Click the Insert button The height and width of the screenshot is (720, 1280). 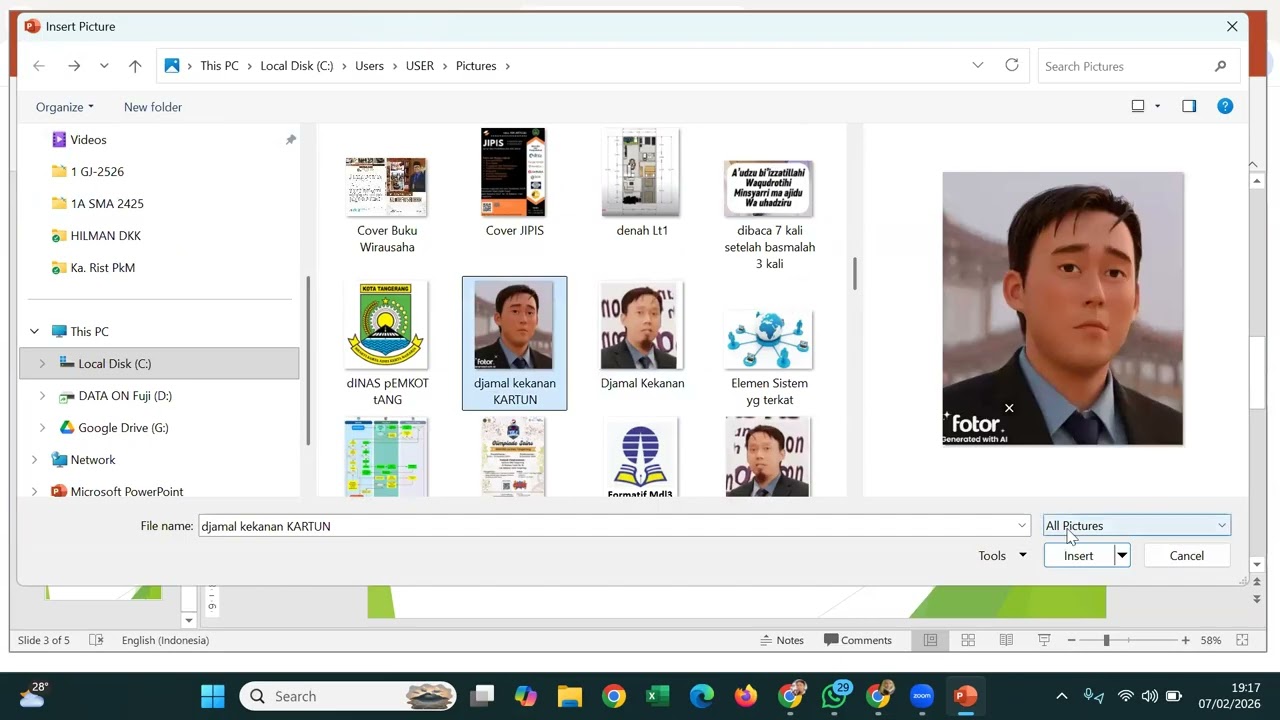(x=1079, y=556)
